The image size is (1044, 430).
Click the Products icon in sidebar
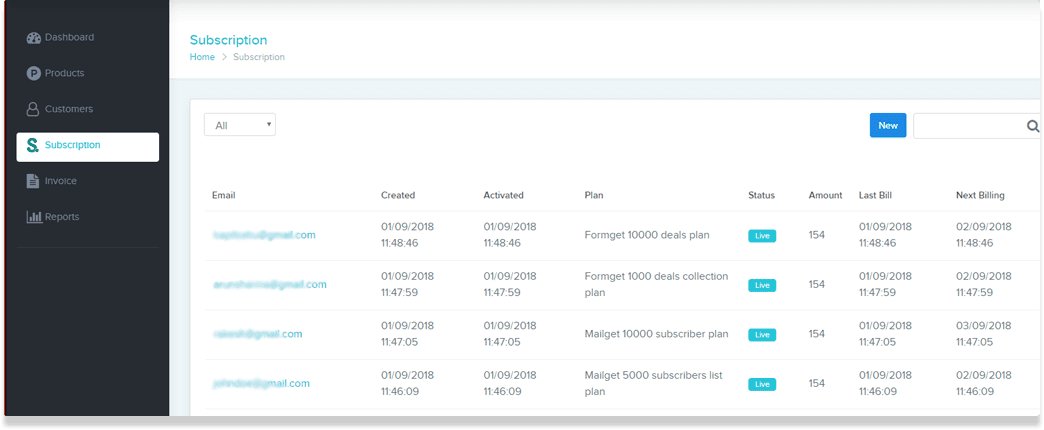(x=33, y=74)
